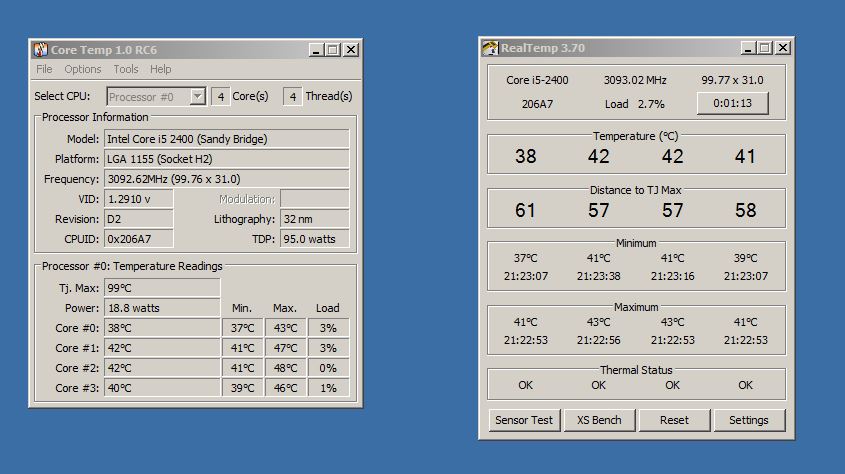Viewport: 845px width, 474px height.
Task: Click the Platform field LGA 1155
Action: [x=226, y=159]
